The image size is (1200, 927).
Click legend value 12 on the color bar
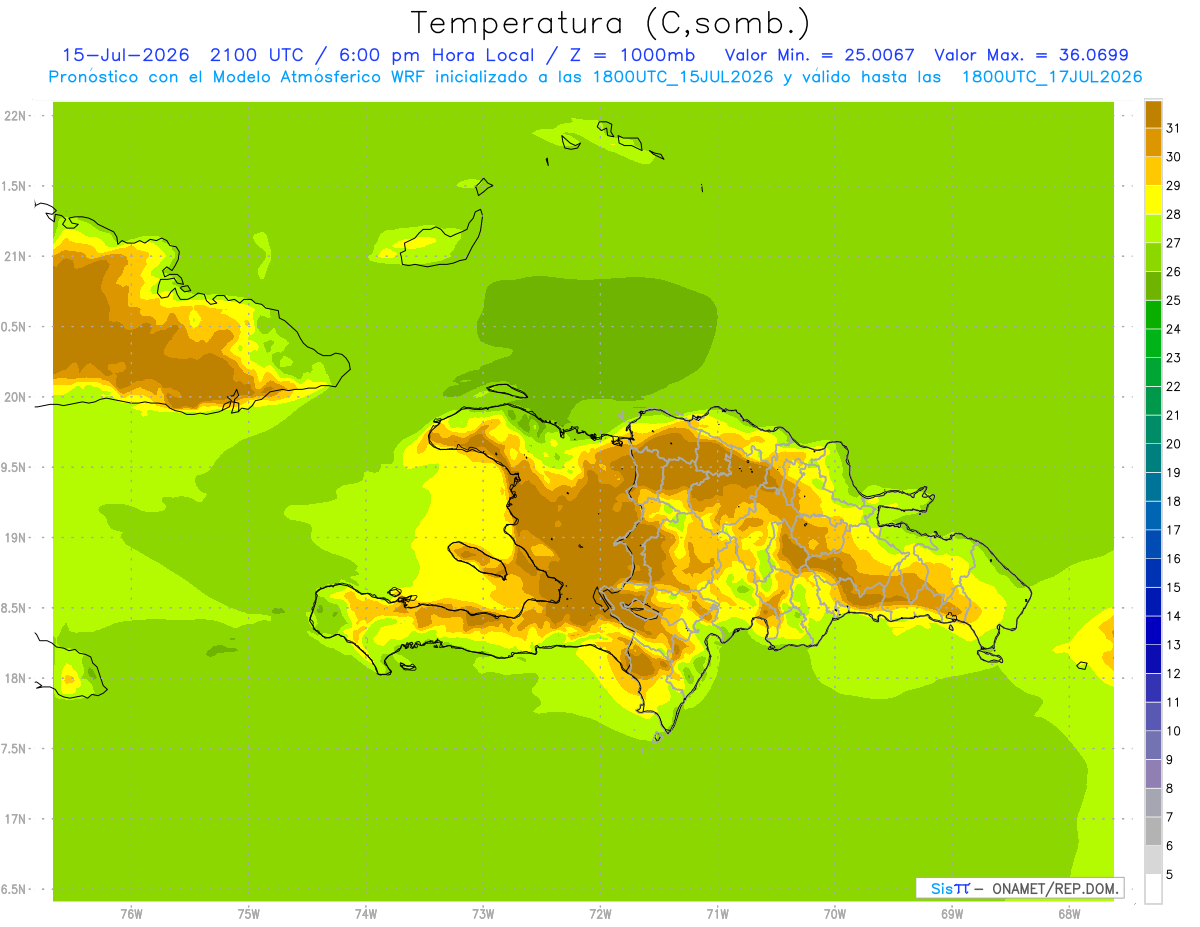pyautogui.click(x=1173, y=673)
